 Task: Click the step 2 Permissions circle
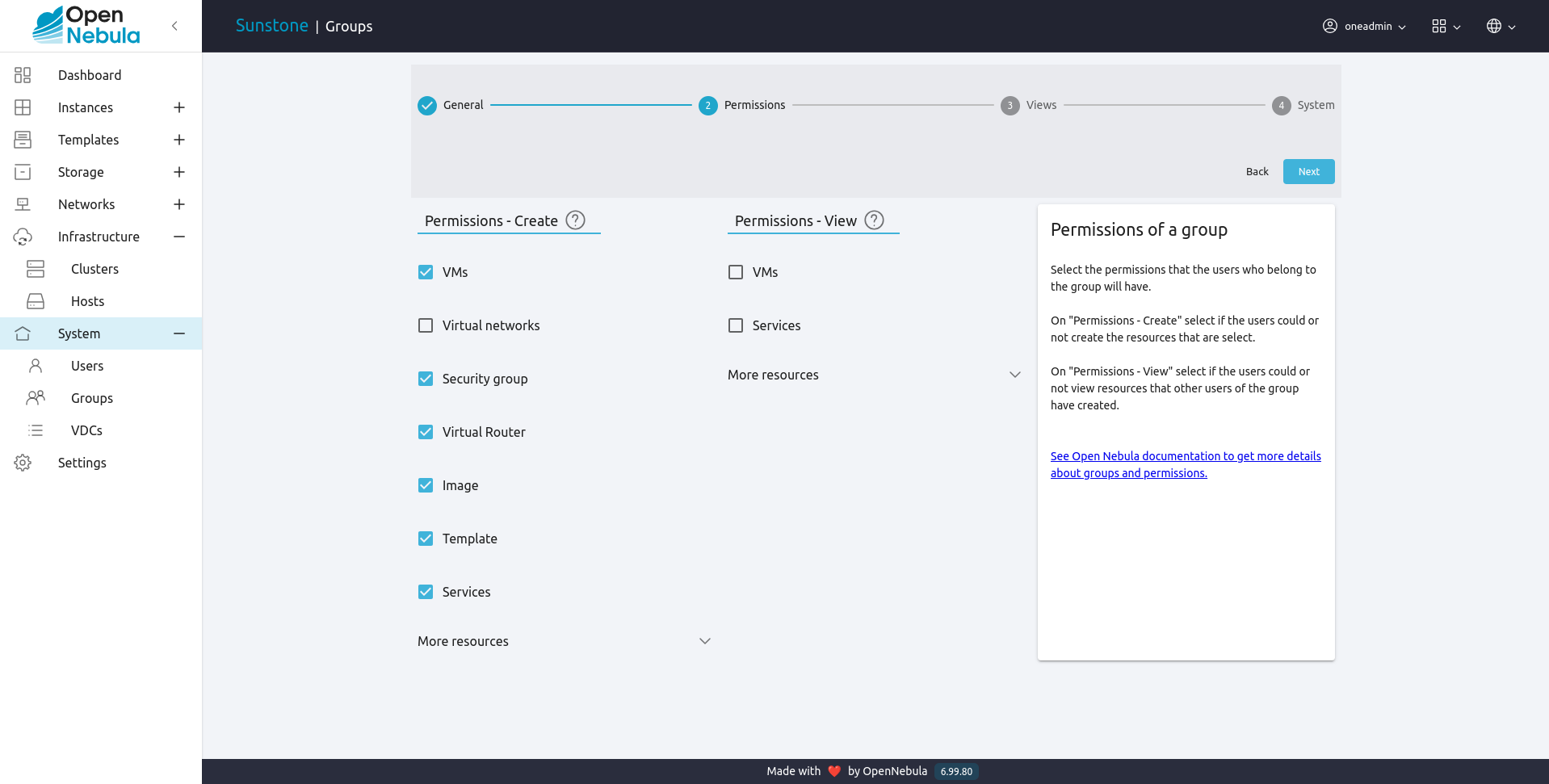pos(708,106)
